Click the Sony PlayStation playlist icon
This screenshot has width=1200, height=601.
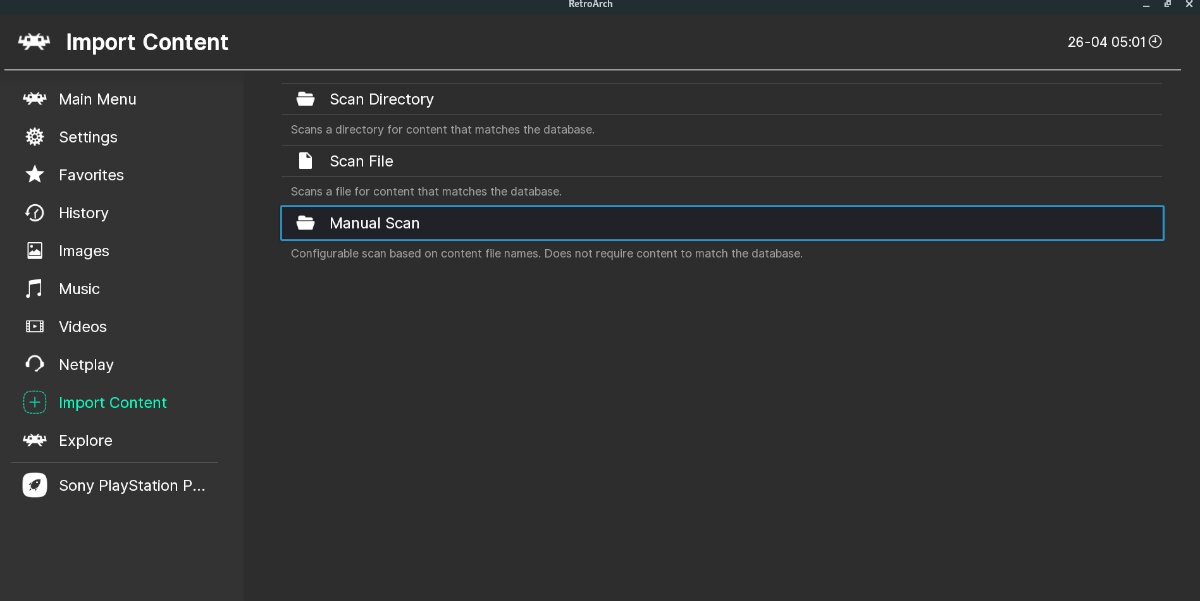[35, 486]
